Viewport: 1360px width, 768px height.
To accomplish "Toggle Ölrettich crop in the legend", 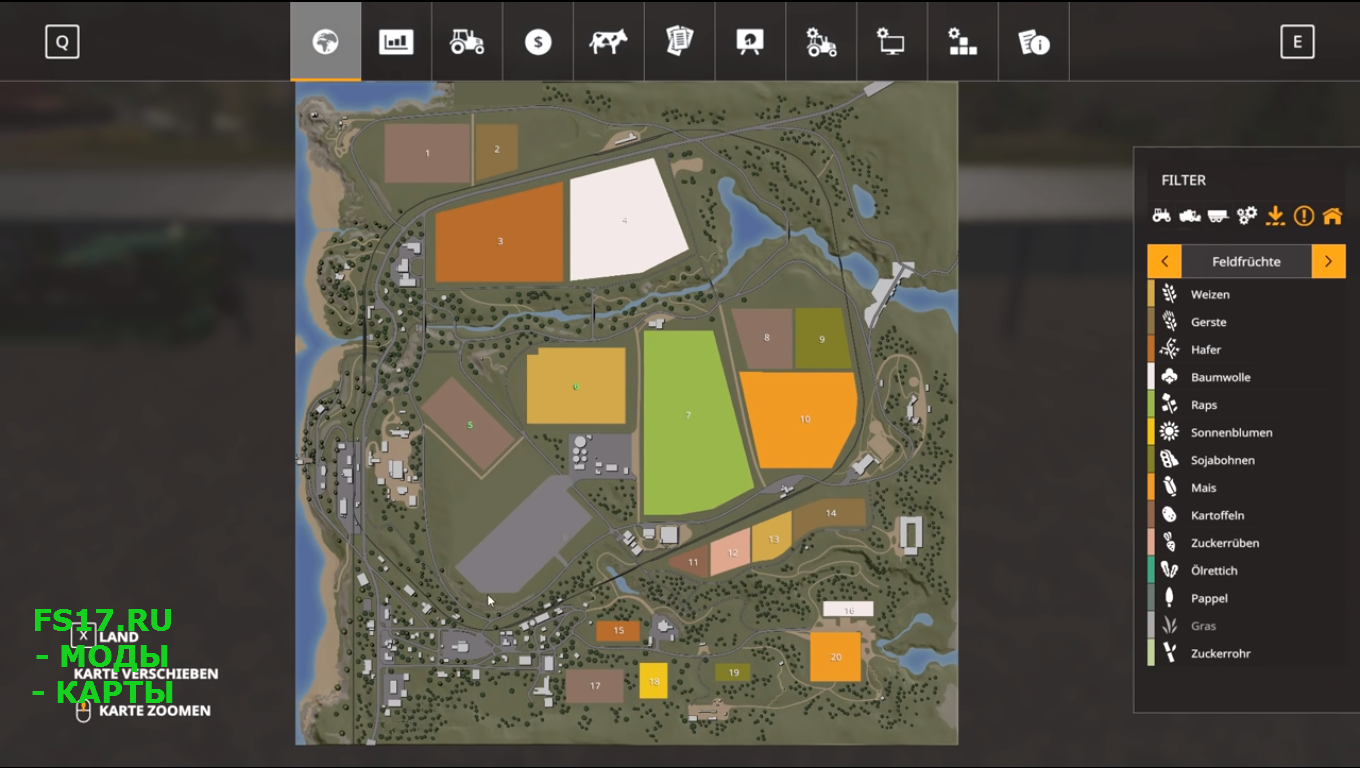I will tap(1245, 570).
